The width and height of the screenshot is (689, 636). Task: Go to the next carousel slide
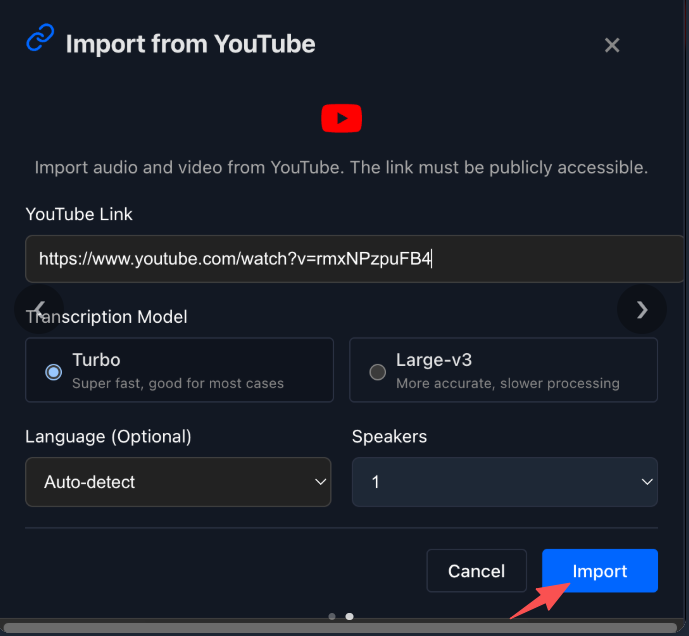[x=642, y=309]
